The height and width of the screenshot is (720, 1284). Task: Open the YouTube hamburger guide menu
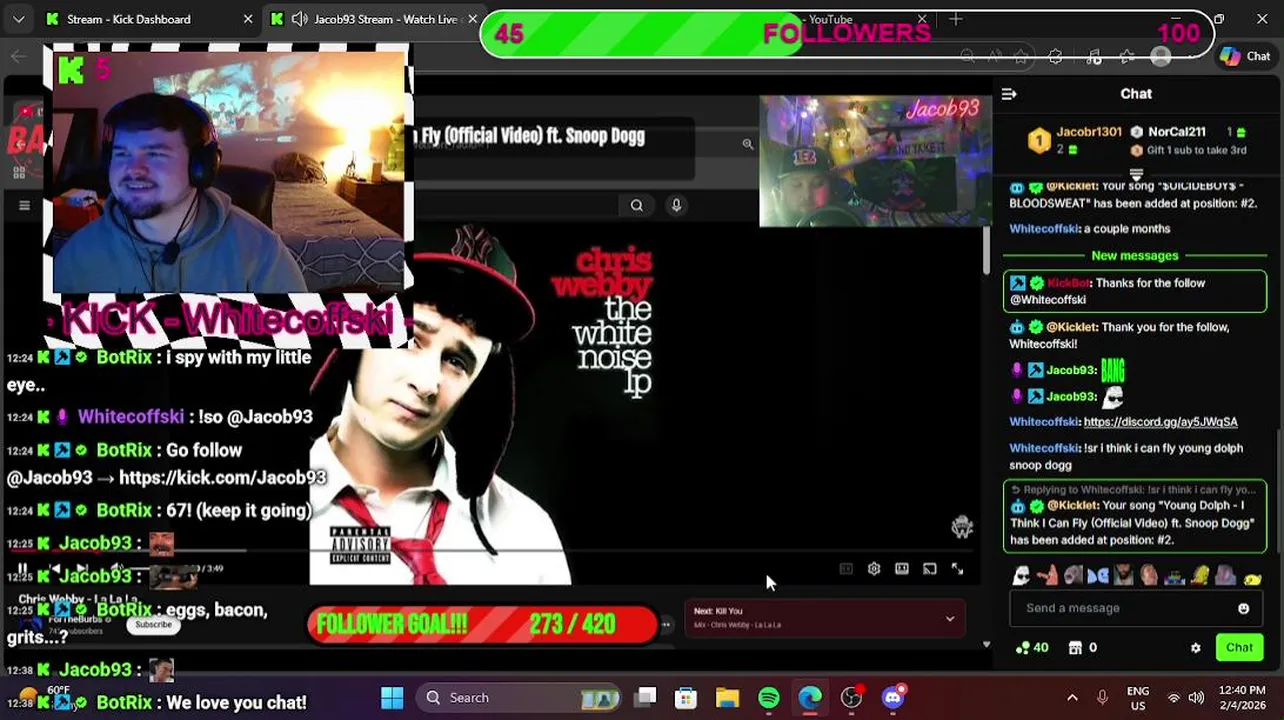(24, 206)
